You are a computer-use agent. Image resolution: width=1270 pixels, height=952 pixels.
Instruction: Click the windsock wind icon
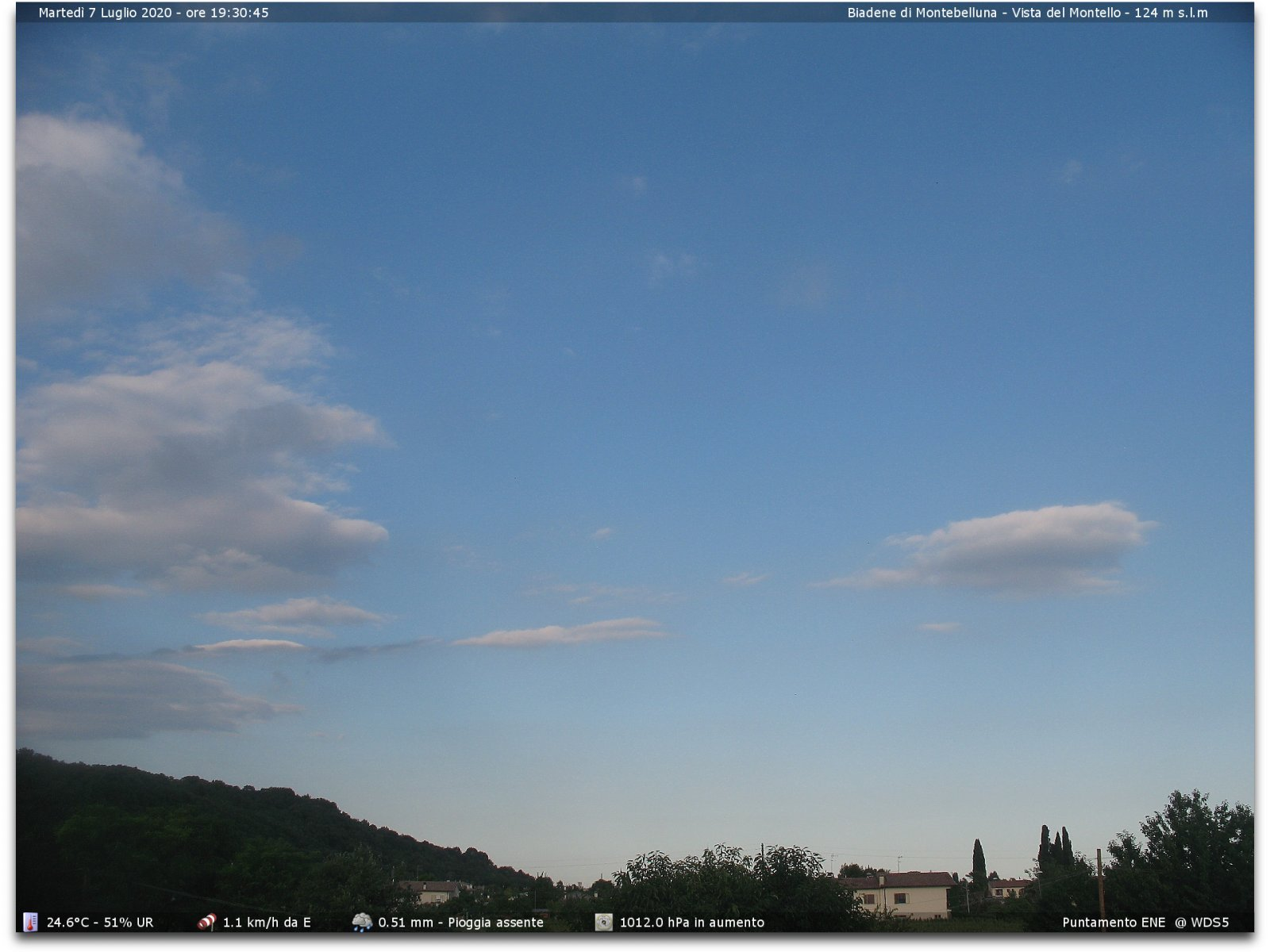tap(206, 922)
